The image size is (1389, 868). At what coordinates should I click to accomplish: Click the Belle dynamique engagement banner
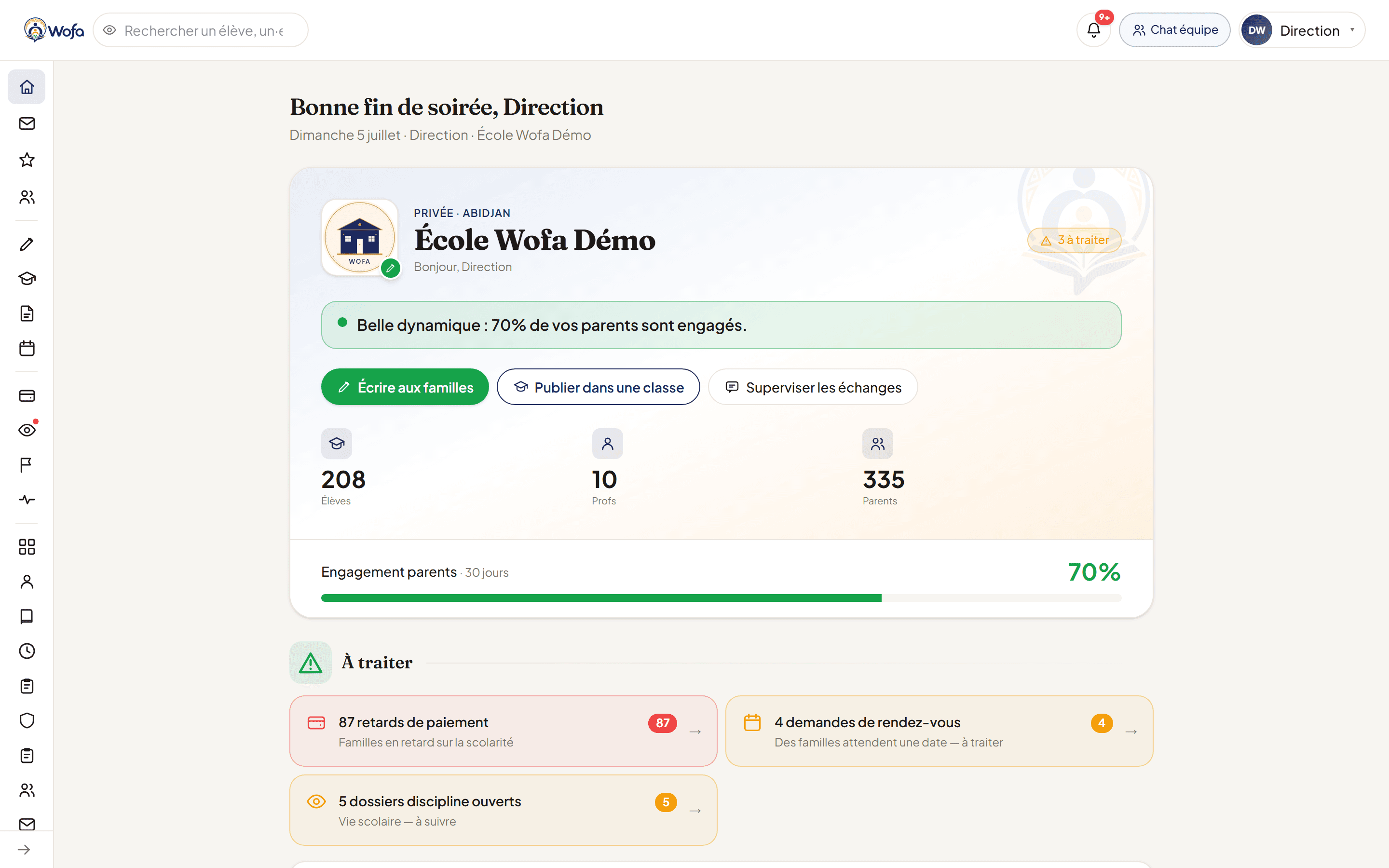(721, 325)
